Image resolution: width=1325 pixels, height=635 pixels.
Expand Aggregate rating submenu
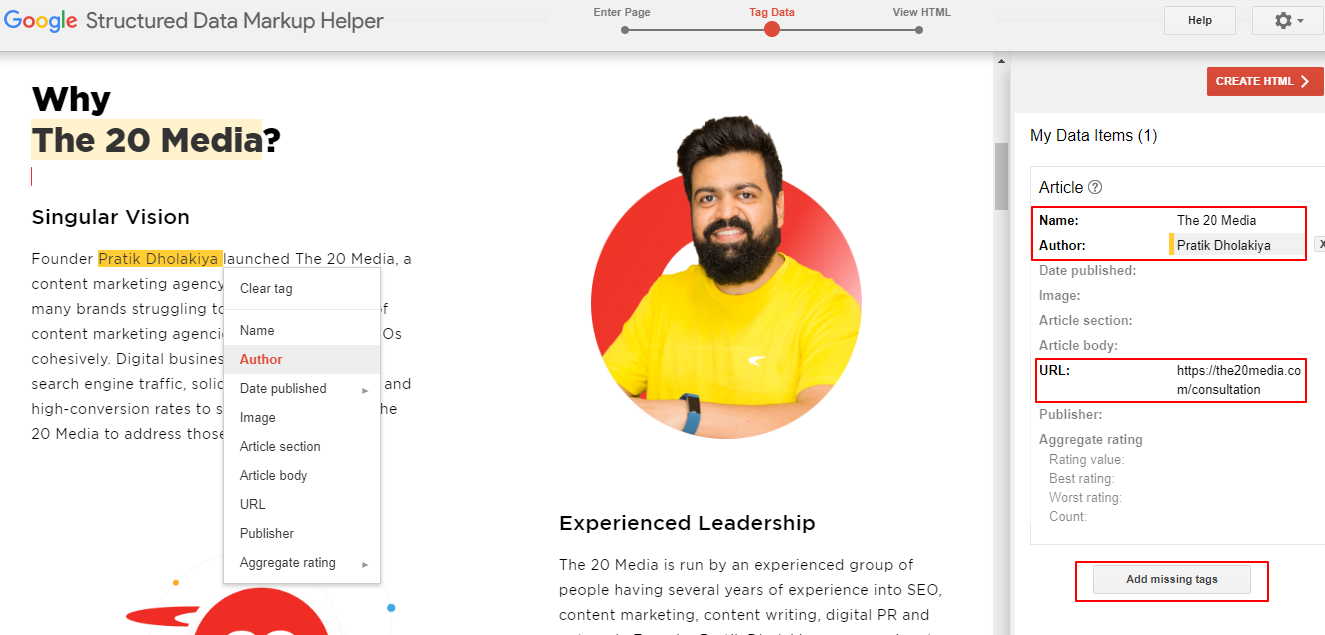(302, 563)
